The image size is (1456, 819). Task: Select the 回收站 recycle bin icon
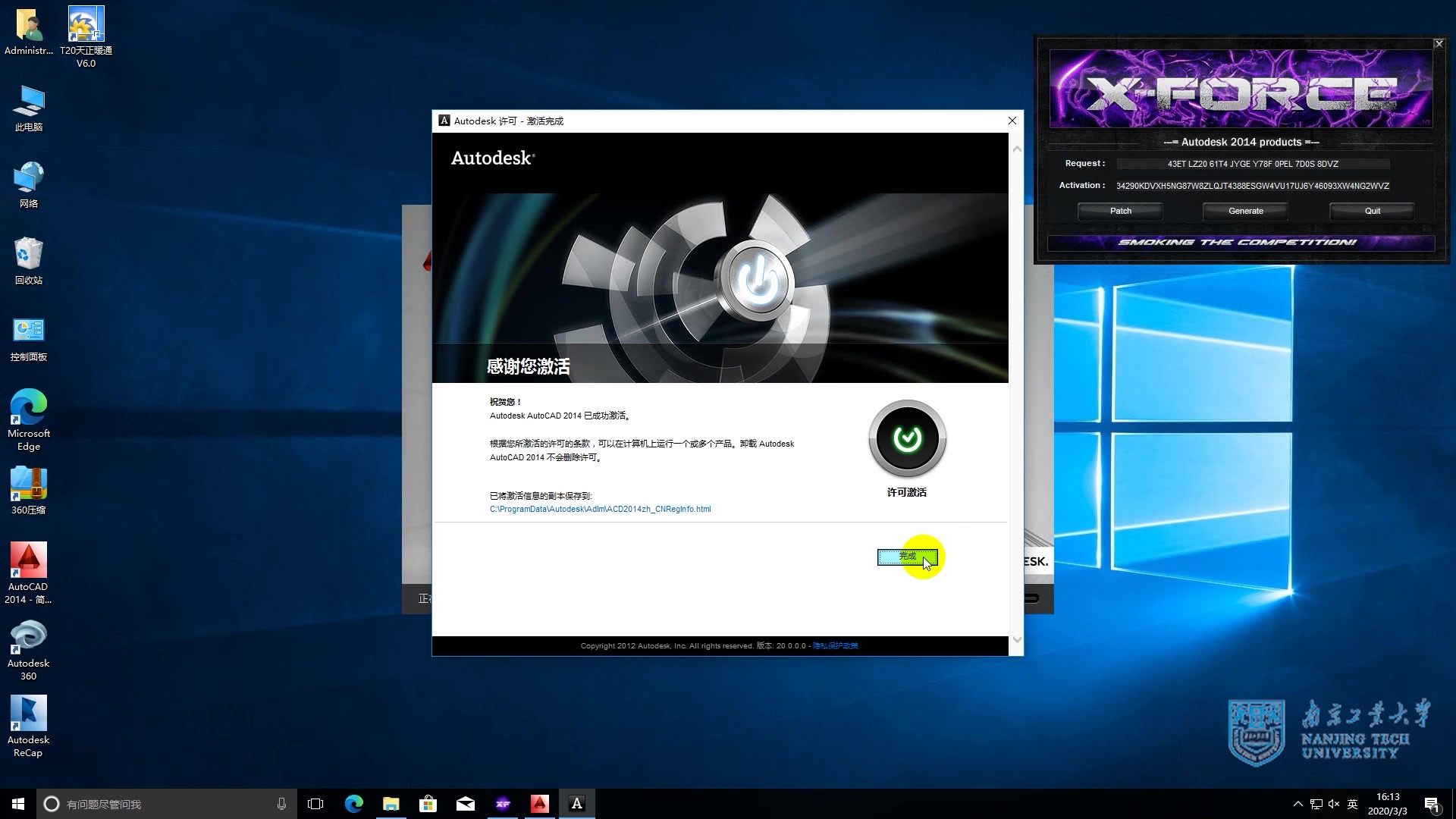click(29, 262)
